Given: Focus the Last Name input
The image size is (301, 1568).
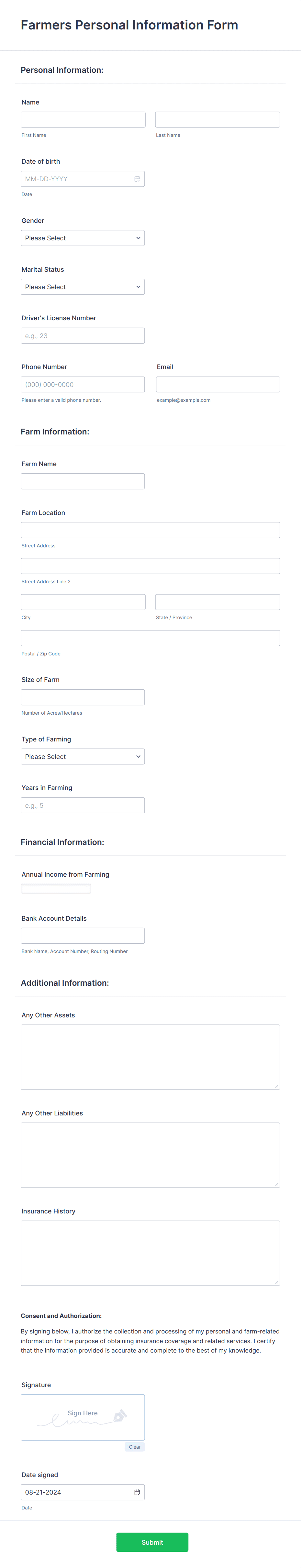Looking at the screenshot, I should [217, 119].
